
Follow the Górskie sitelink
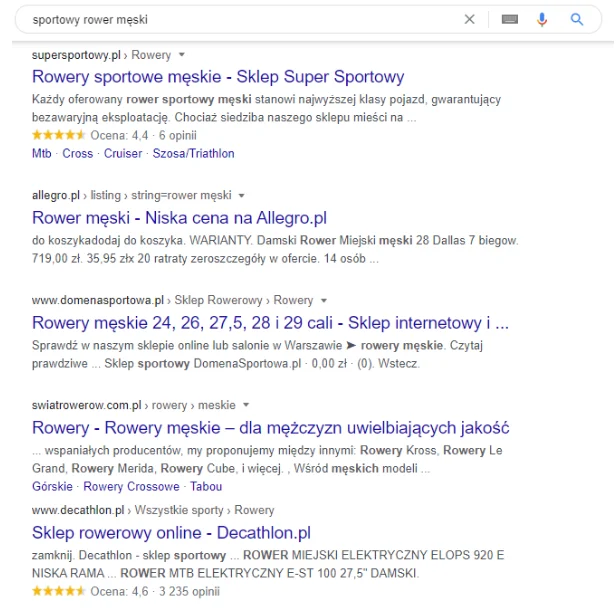click(x=52, y=487)
